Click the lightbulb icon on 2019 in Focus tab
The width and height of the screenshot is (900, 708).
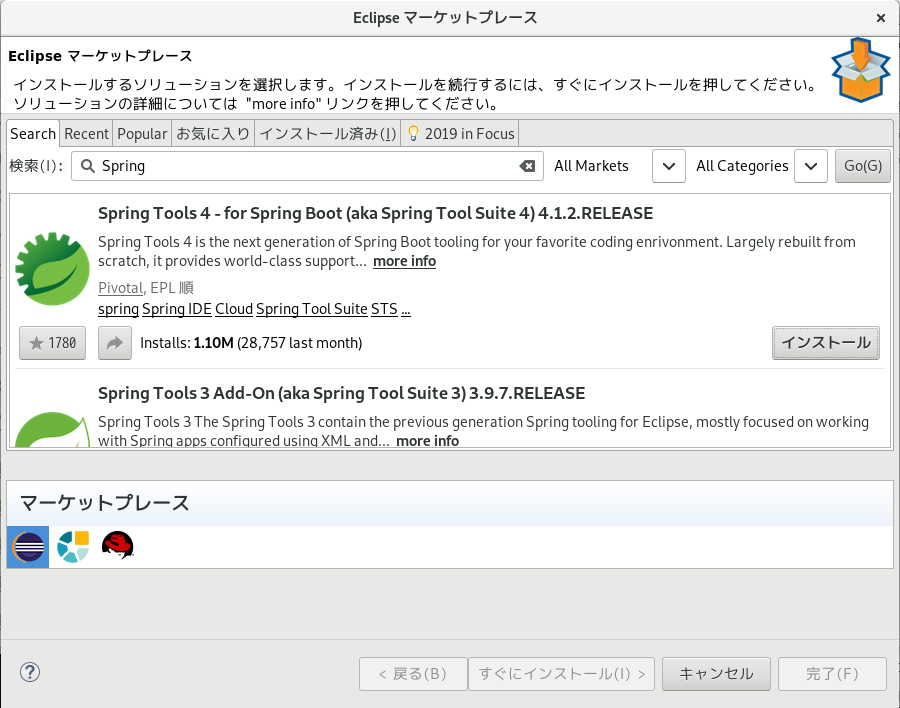[413, 134]
